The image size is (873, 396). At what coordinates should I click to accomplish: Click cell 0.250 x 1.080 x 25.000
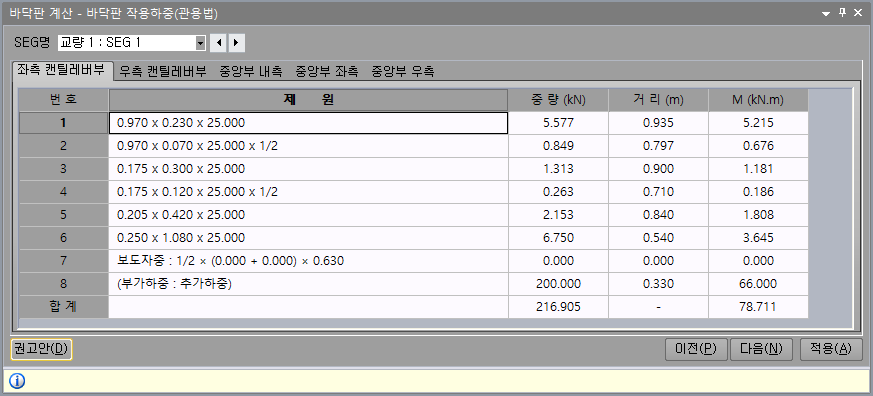tap(308, 238)
